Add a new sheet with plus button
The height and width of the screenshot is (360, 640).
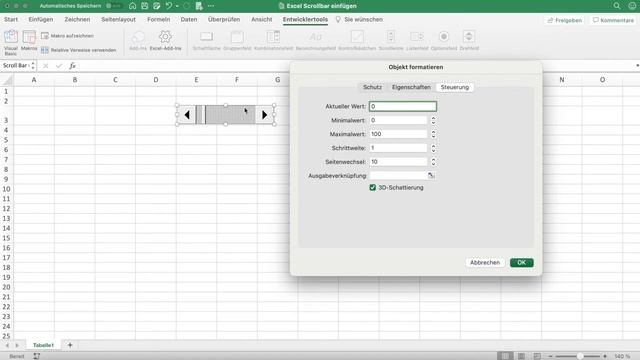(x=70, y=345)
